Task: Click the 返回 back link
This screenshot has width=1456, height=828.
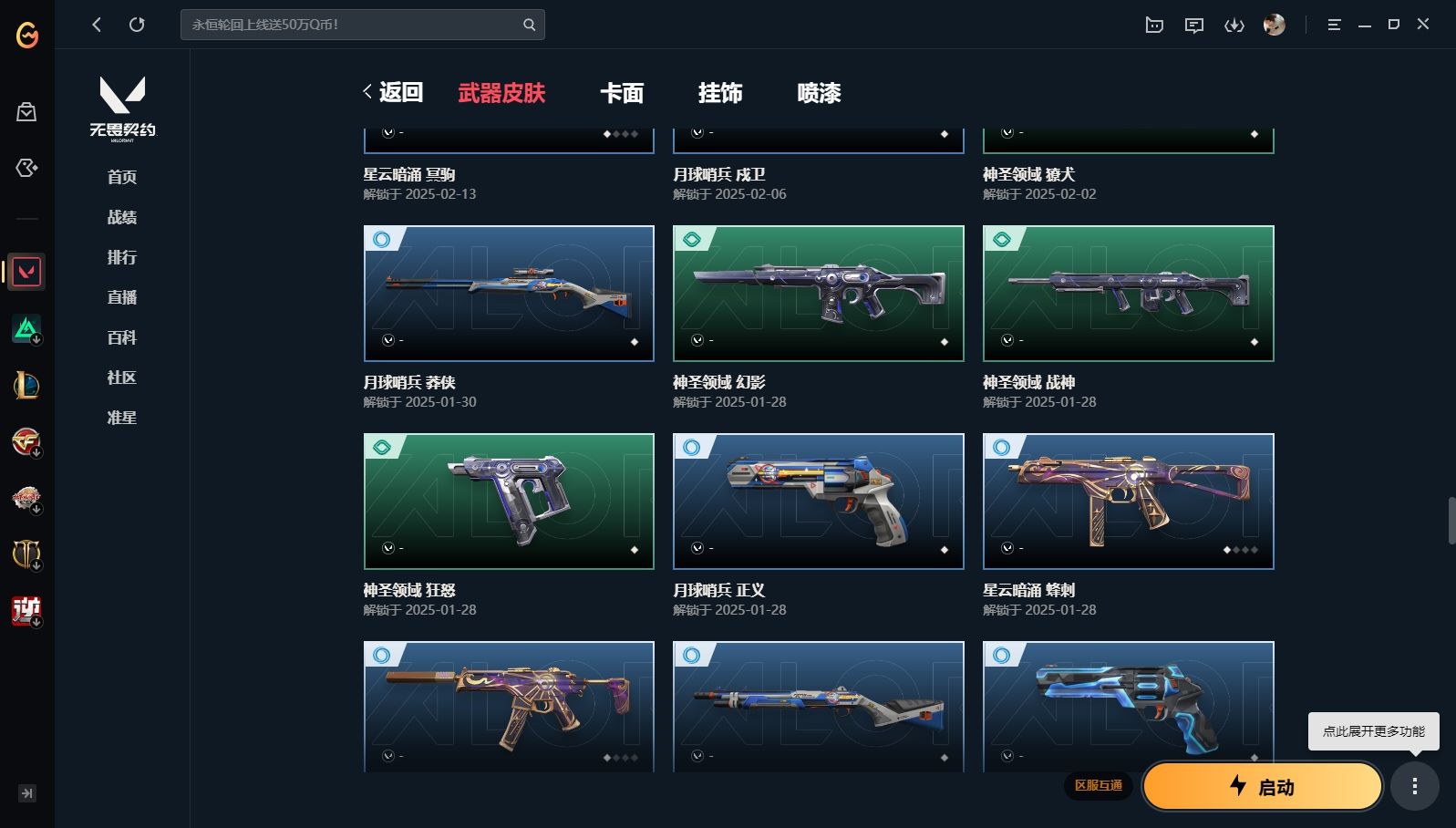Action: pyautogui.click(x=393, y=92)
